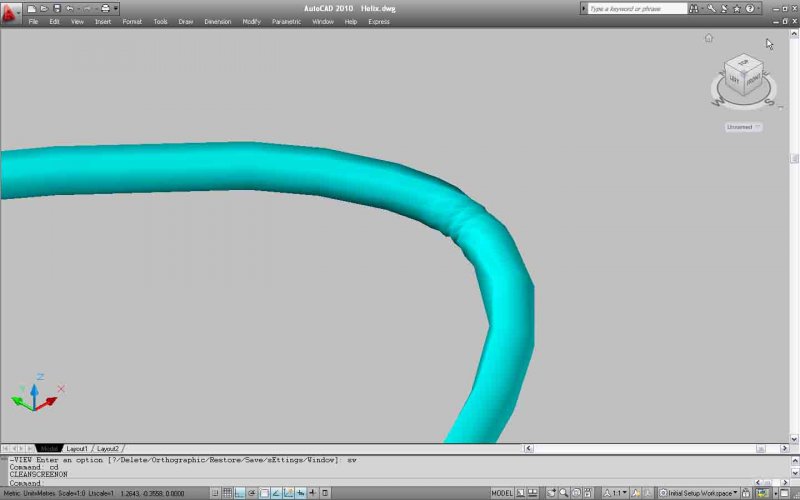
Task: Open the Help menu
Action: pyautogui.click(x=351, y=22)
